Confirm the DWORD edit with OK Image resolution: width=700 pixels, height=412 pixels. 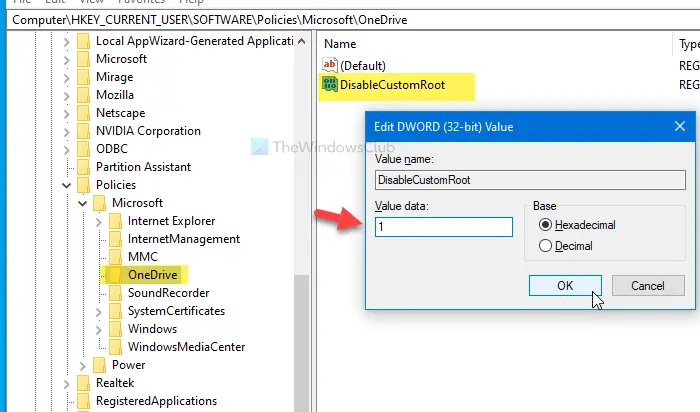pos(565,286)
